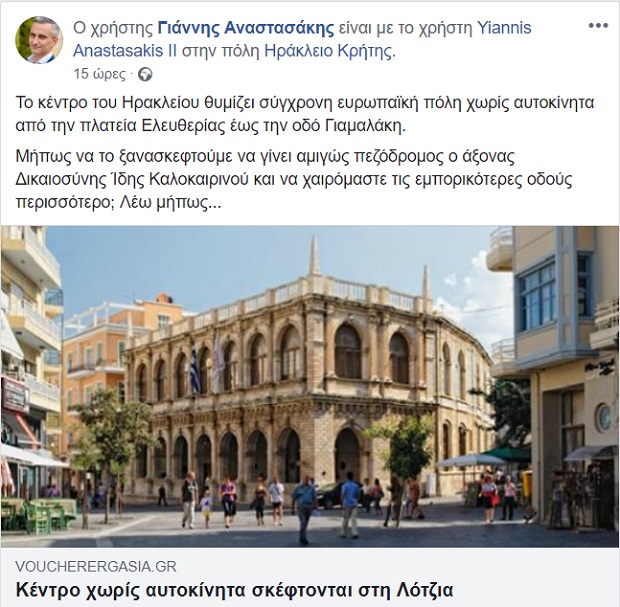Click the walking man in blue shirt

304,509
